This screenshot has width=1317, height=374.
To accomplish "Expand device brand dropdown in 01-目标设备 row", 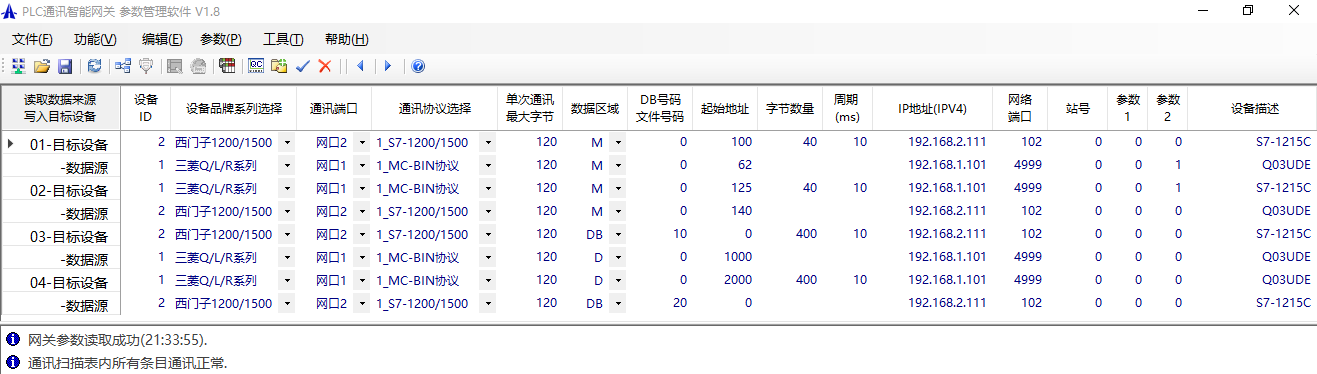I will pyautogui.click(x=287, y=142).
